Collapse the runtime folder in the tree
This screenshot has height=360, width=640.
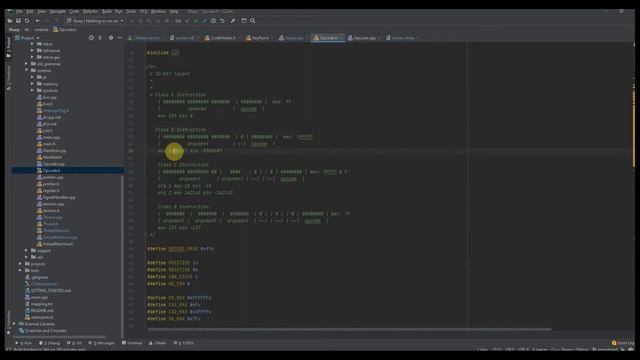pos(27,71)
